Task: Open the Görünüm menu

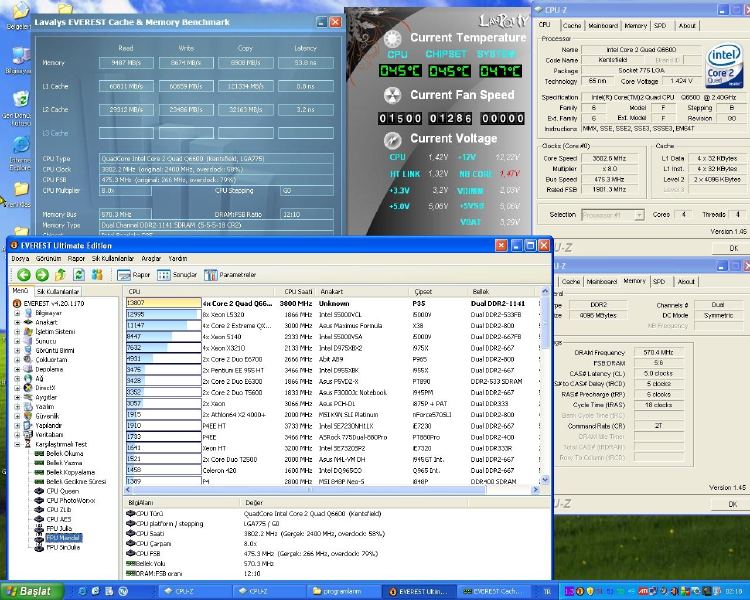Action: 48,258
